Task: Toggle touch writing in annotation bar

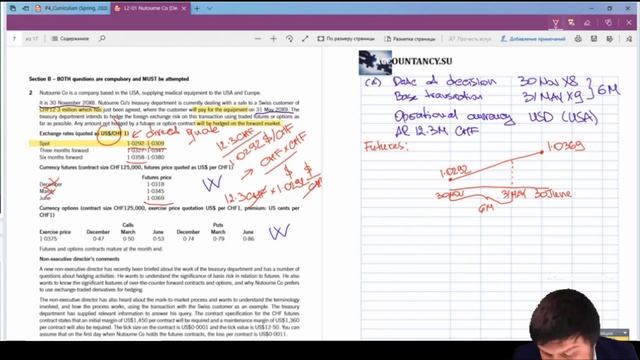Action: tap(608, 23)
